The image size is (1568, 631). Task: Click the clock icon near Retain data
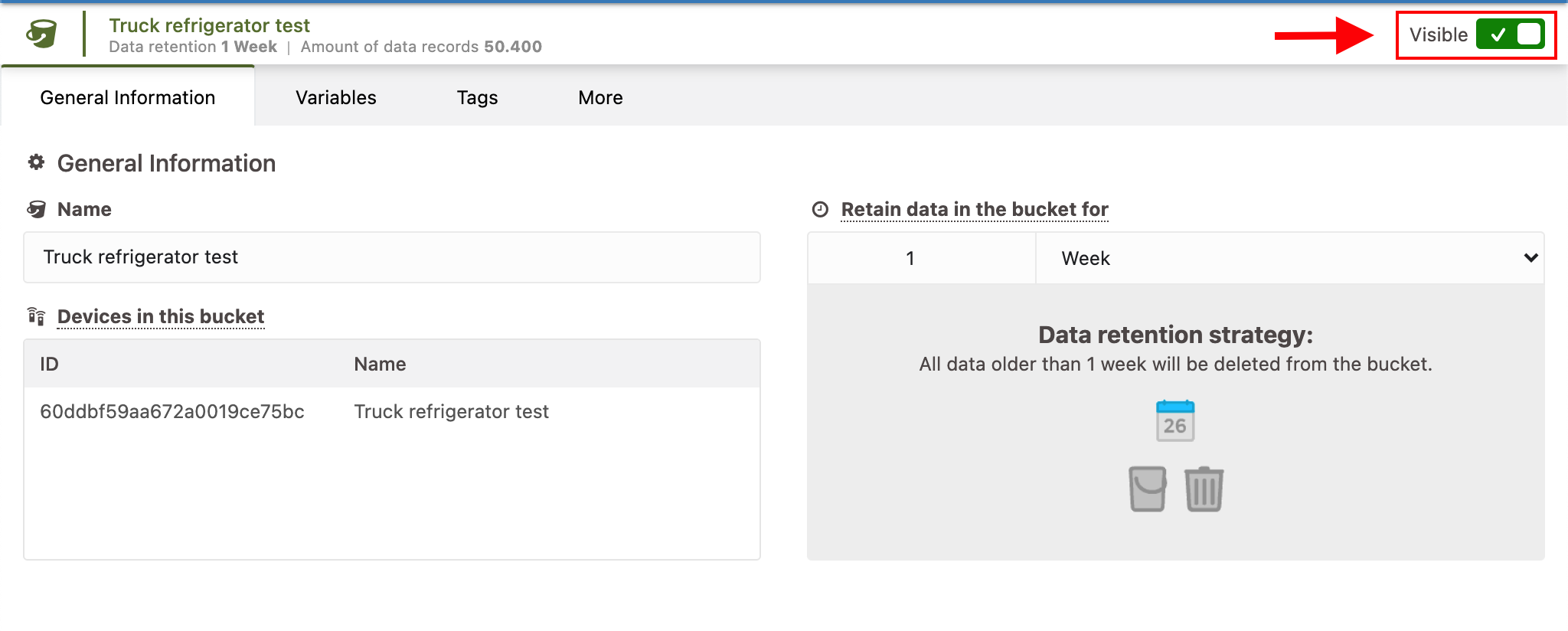coord(820,209)
